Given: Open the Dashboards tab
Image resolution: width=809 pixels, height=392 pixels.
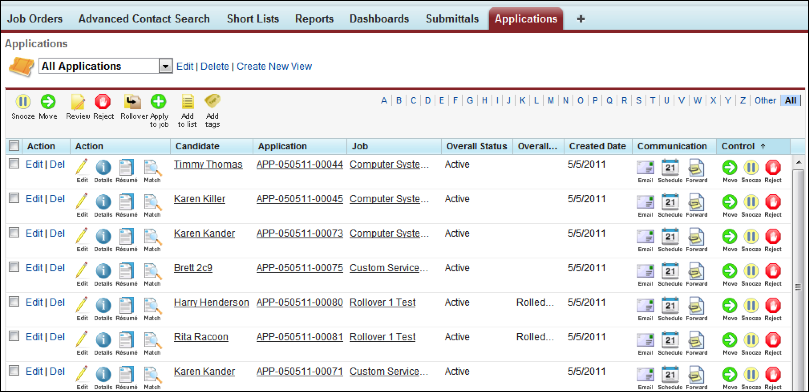Looking at the screenshot, I should point(379,19).
